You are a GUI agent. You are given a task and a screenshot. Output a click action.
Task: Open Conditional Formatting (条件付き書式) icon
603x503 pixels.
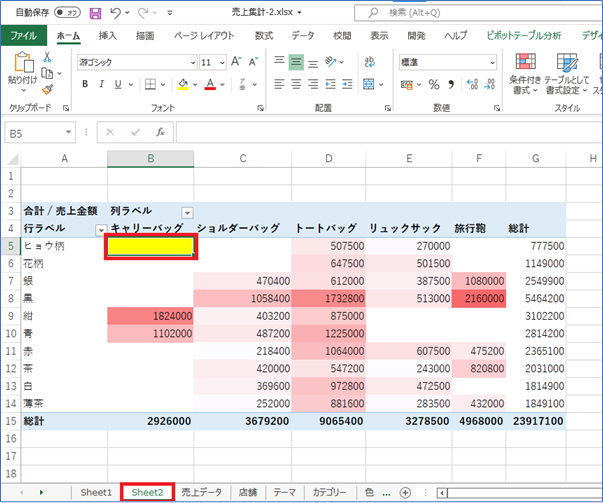524,62
